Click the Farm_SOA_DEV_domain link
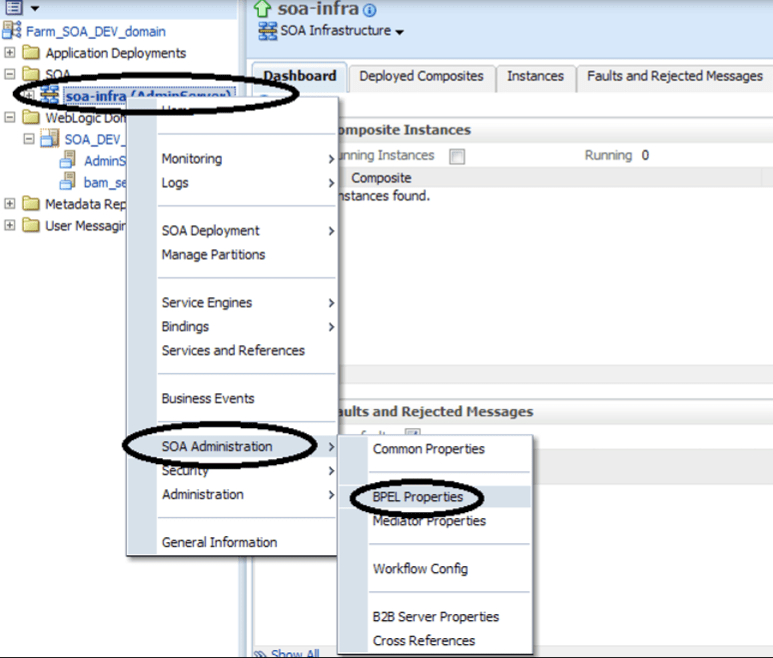 [96, 31]
